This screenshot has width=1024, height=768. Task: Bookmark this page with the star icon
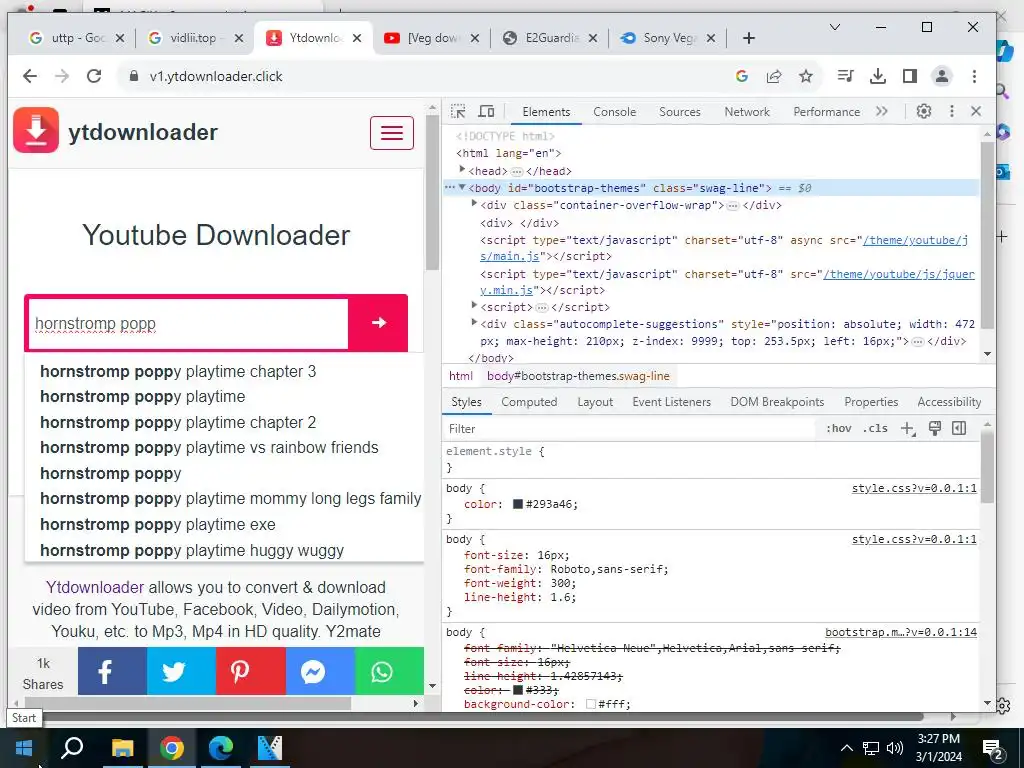click(x=806, y=76)
